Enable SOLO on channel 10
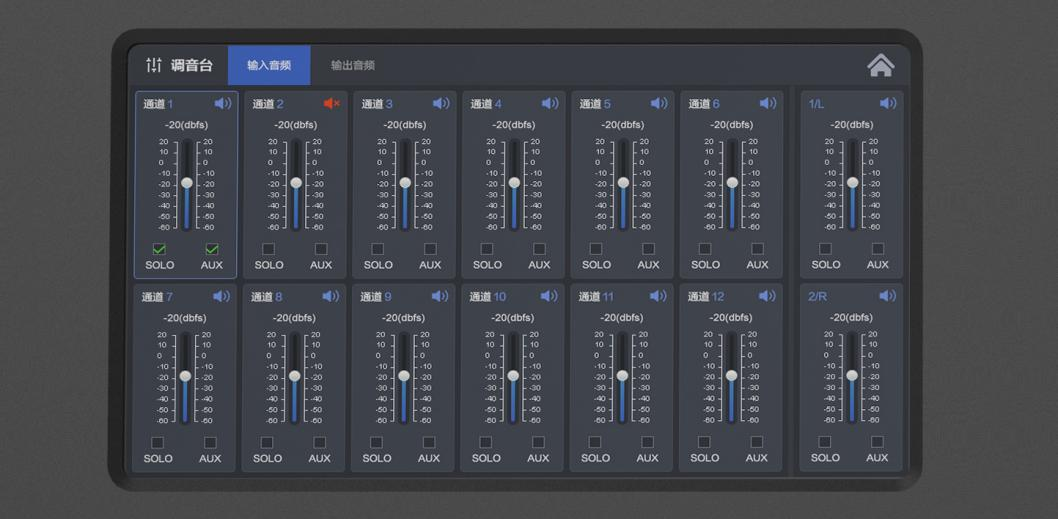The height and width of the screenshot is (519, 1058). tap(486, 442)
